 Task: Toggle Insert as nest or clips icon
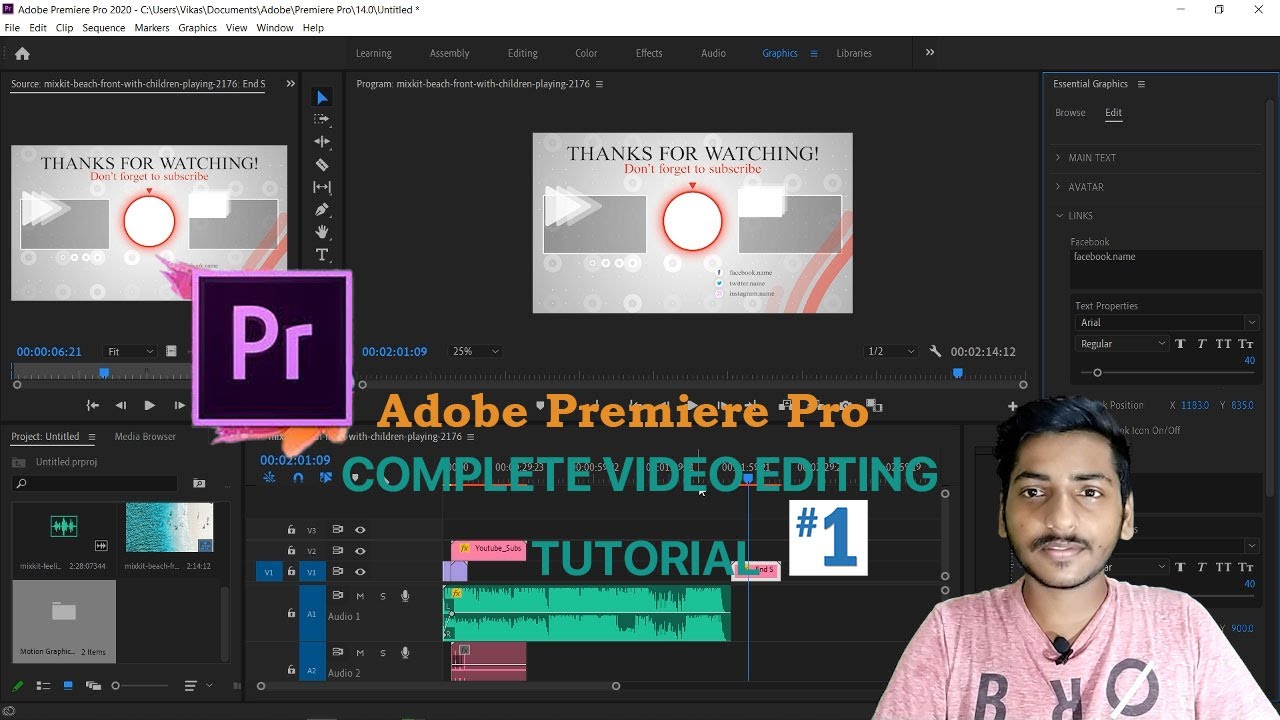click(269, 478)
